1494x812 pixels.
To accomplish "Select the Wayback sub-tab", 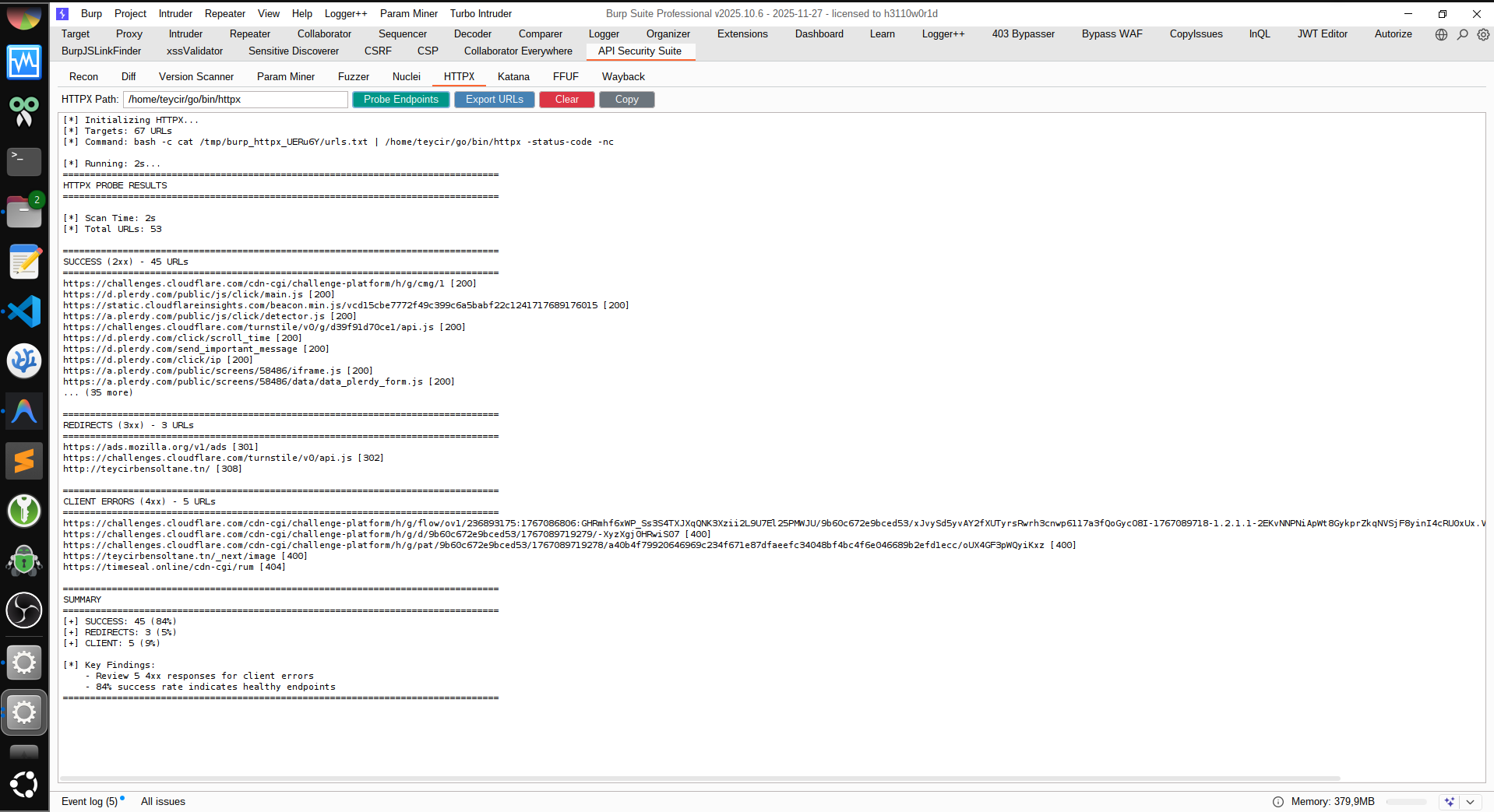I will click(623, 77).
